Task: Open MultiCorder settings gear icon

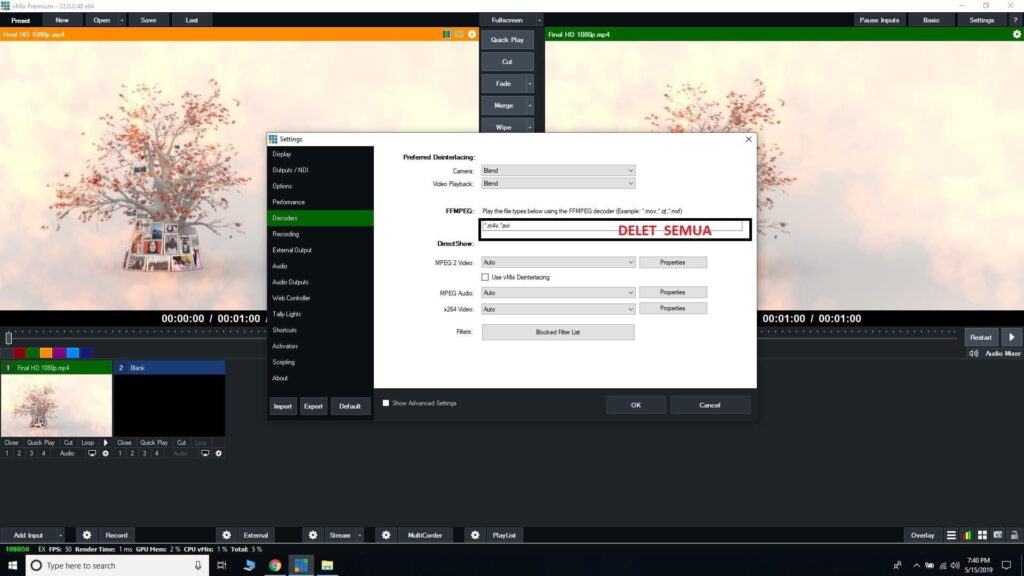Action: tap(386, 535)
